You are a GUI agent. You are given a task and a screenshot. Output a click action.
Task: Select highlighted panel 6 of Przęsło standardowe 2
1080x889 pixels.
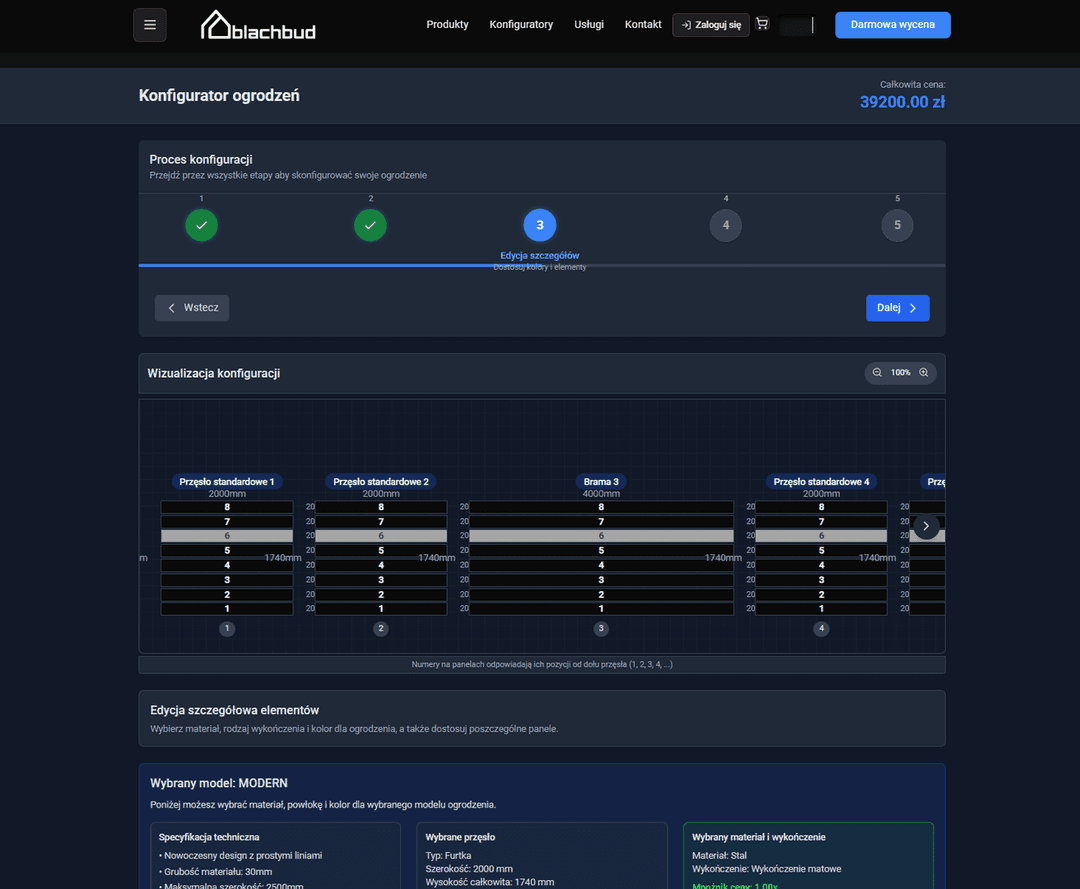(381, 536)
